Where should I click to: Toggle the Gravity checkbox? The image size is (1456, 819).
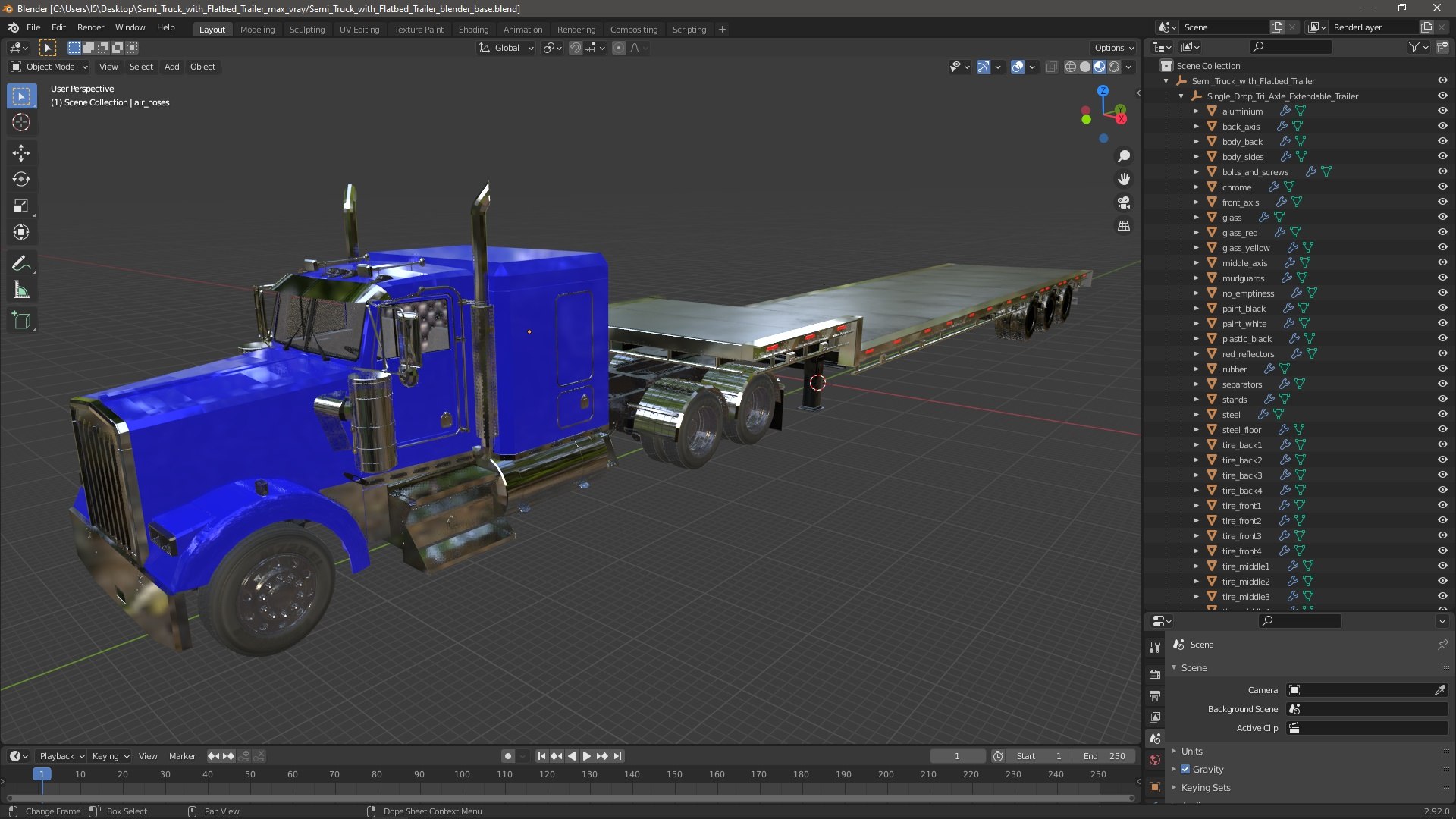click(1185, 770)
